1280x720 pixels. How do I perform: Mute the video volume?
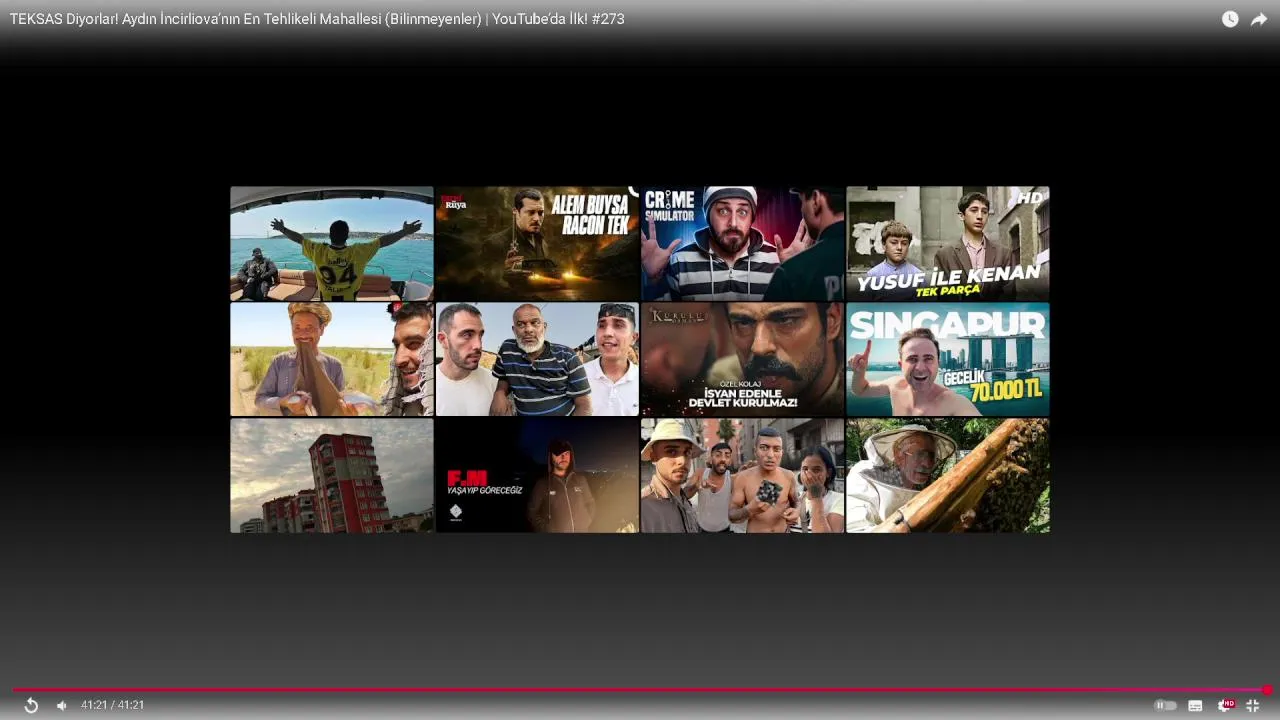pyautogui.click(x=62, y=705)
